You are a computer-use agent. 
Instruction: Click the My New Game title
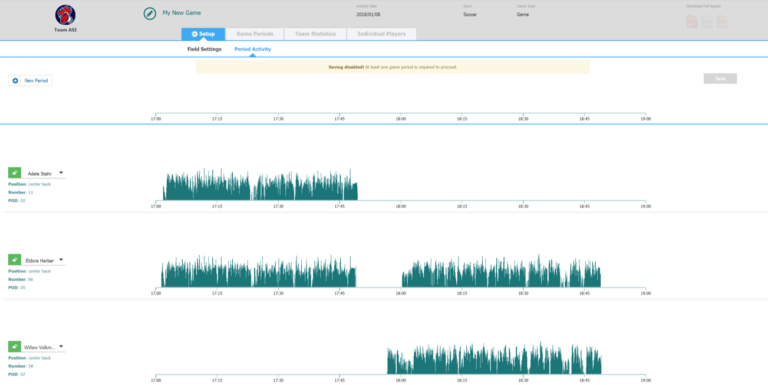(x=182, y=13)
